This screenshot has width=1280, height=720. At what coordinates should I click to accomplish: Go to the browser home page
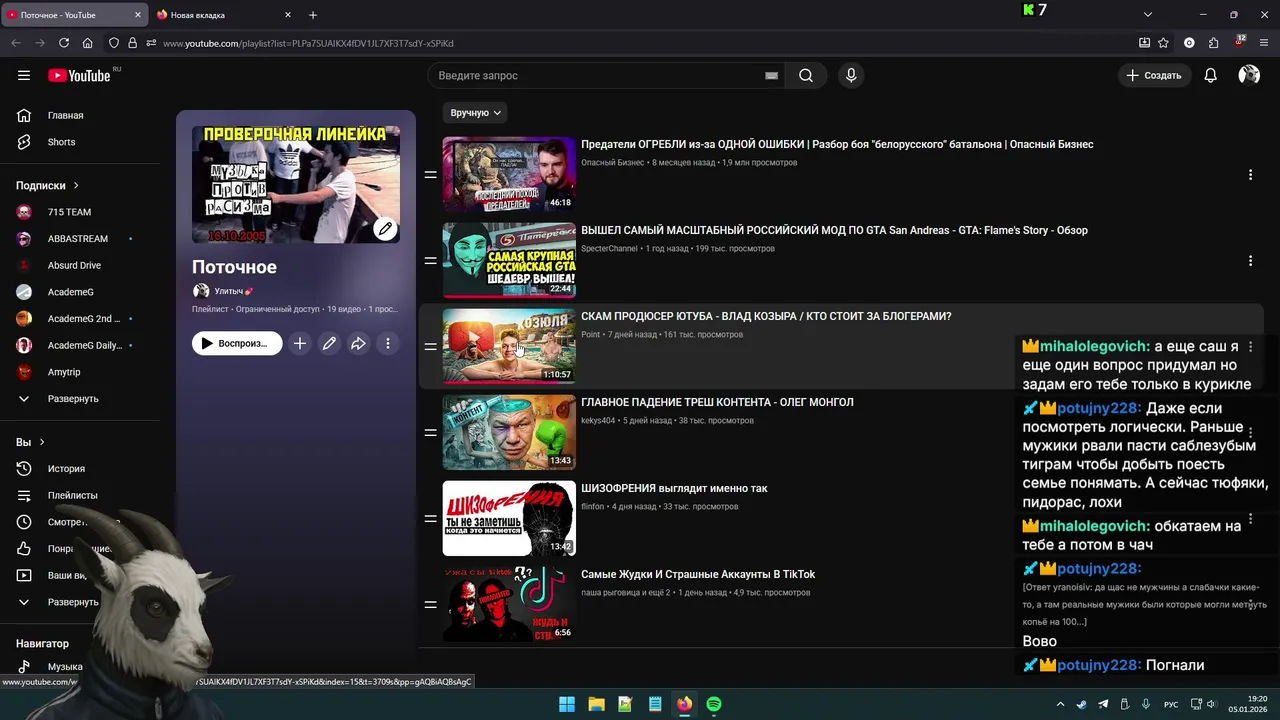click(88, 43)
